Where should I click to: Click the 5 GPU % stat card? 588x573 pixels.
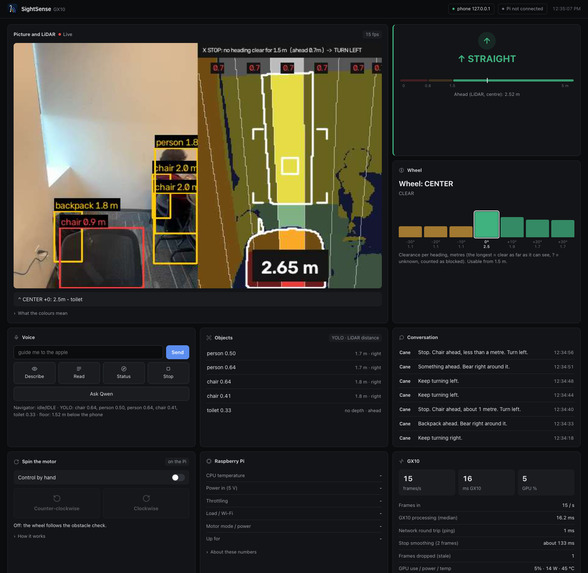coord(546,482)
